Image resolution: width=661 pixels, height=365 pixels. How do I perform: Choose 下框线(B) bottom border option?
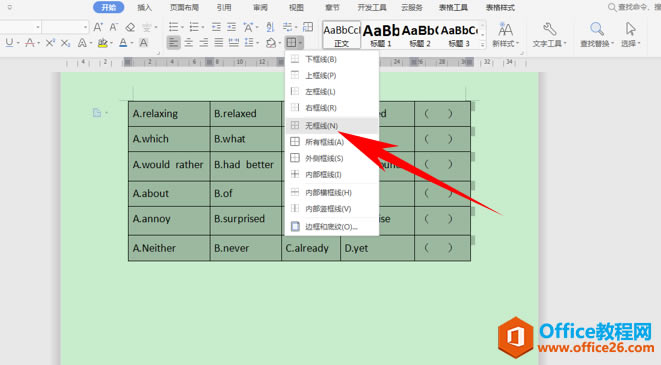332,59
